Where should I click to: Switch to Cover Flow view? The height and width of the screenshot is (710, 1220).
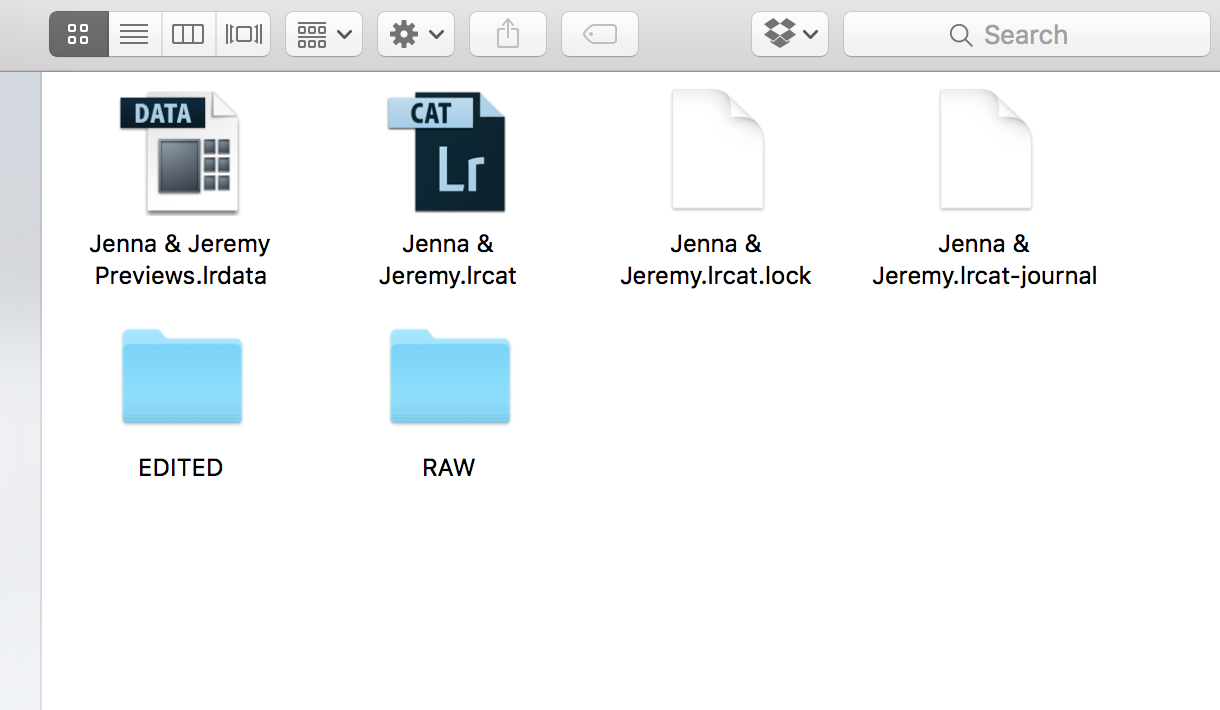(243, 34)
